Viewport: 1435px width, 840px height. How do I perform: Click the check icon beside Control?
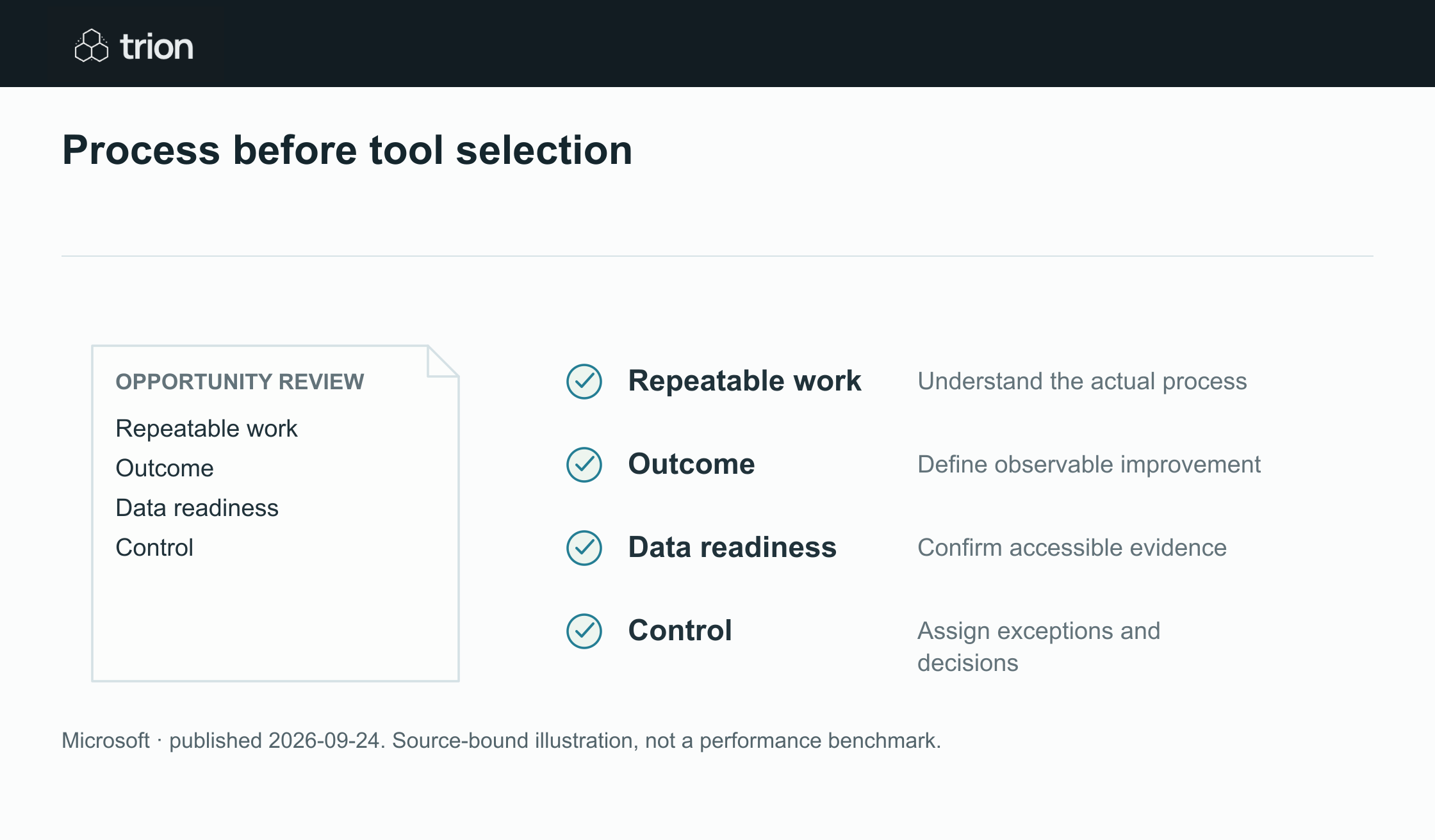584,631
